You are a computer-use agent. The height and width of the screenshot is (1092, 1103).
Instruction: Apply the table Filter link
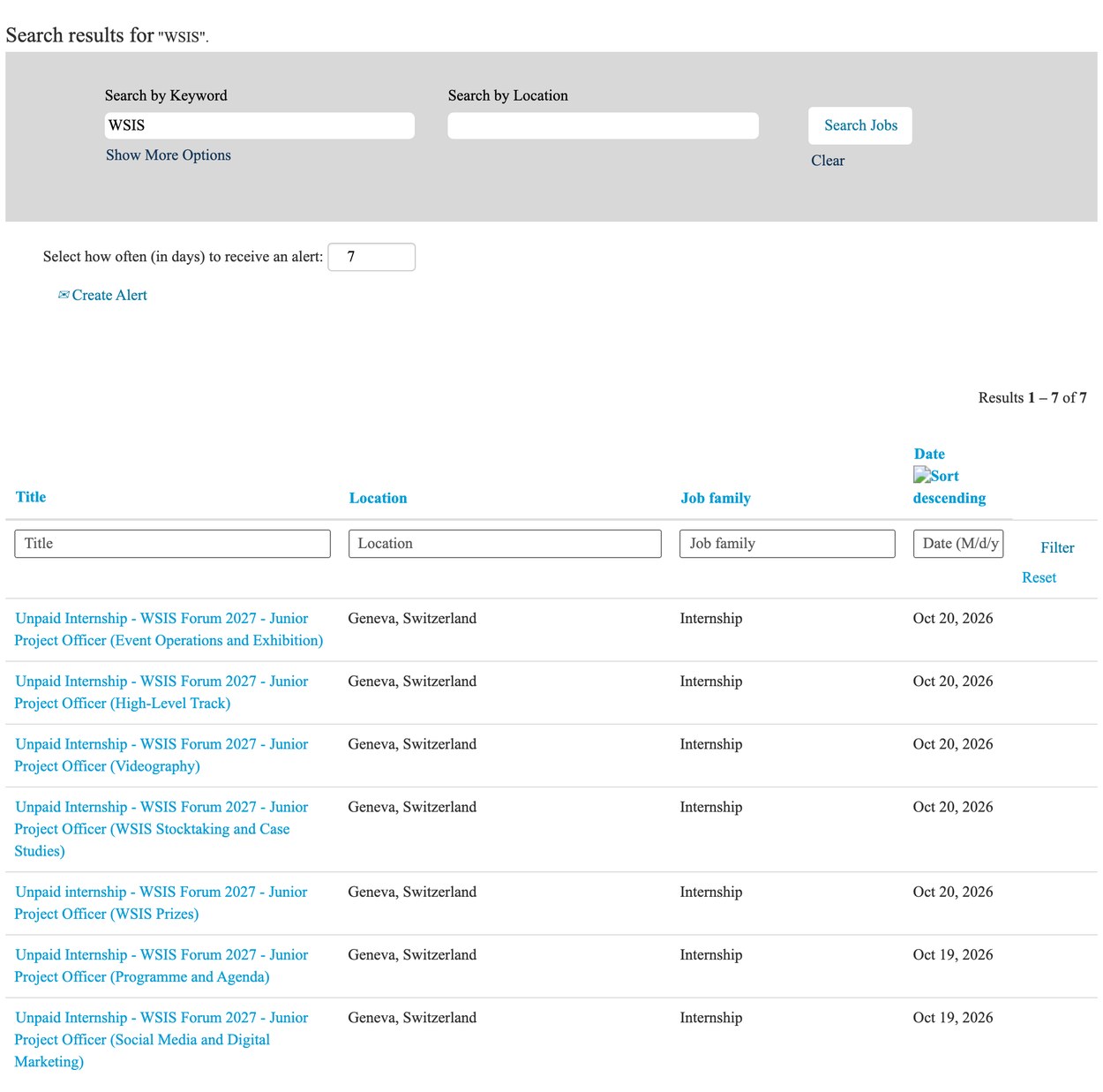[1057, 548]
